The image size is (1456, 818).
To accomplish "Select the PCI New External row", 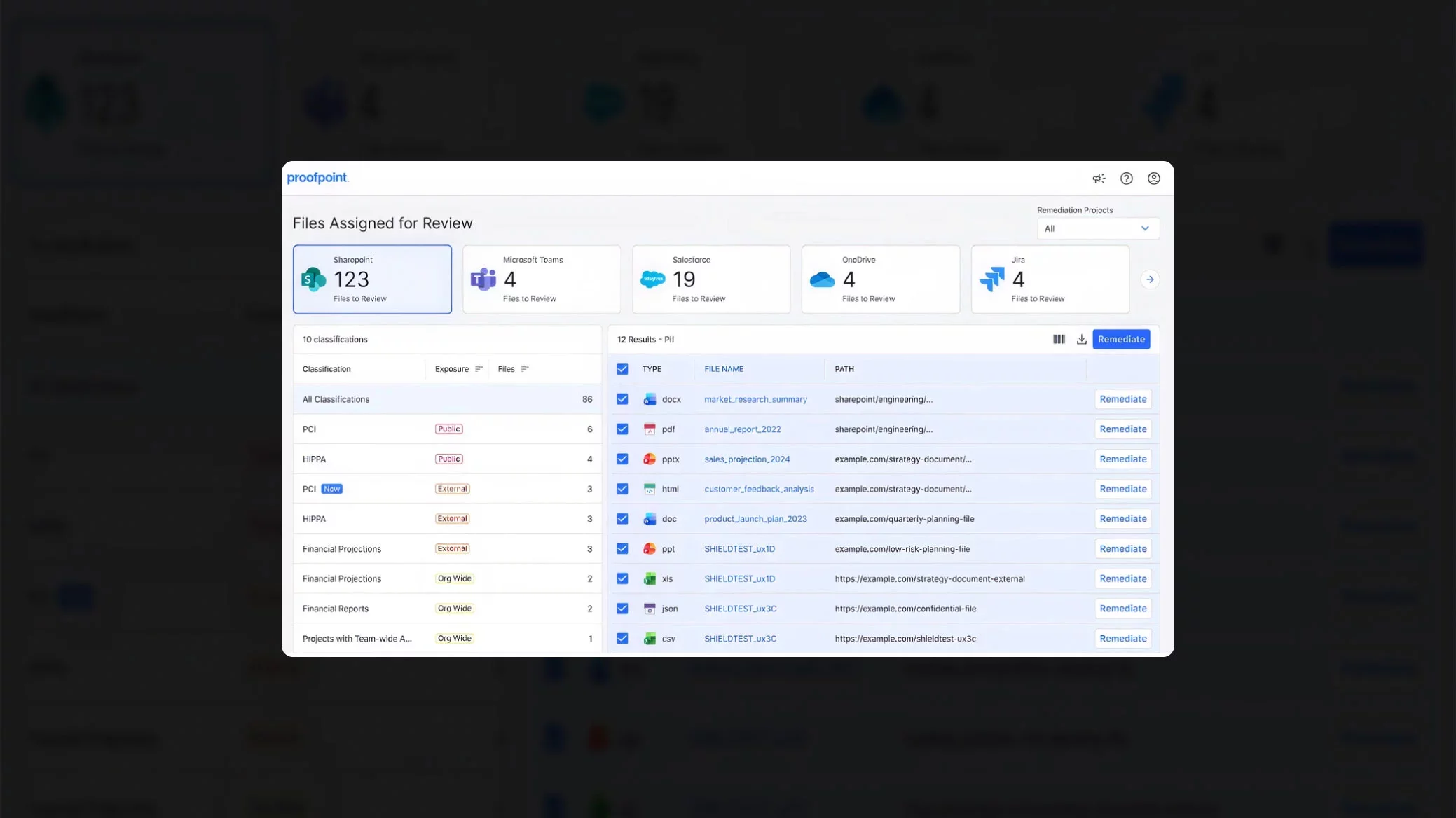I will coord(447,489).
